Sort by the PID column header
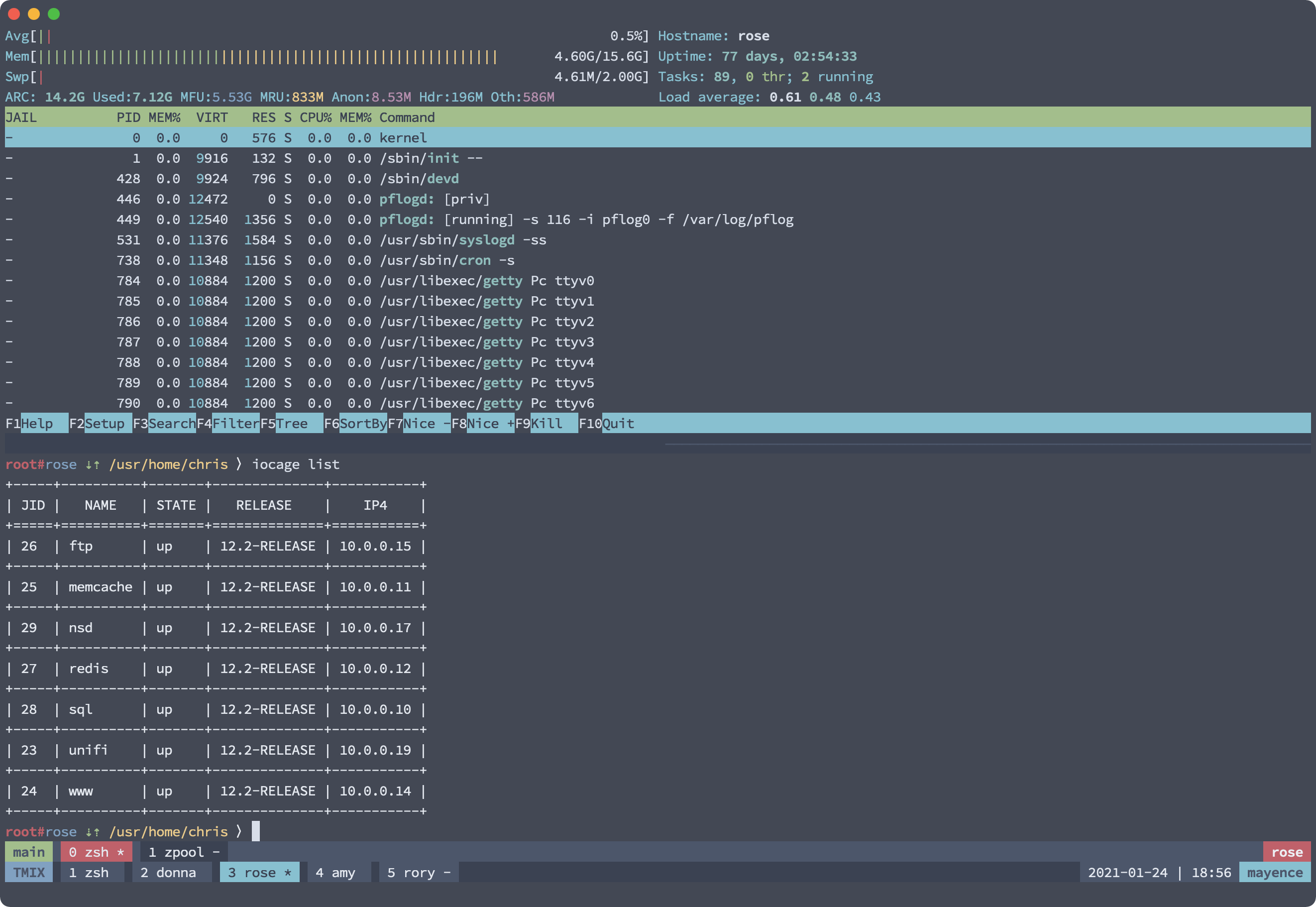This screenshot has height=907, width=1316. (128, 117)
